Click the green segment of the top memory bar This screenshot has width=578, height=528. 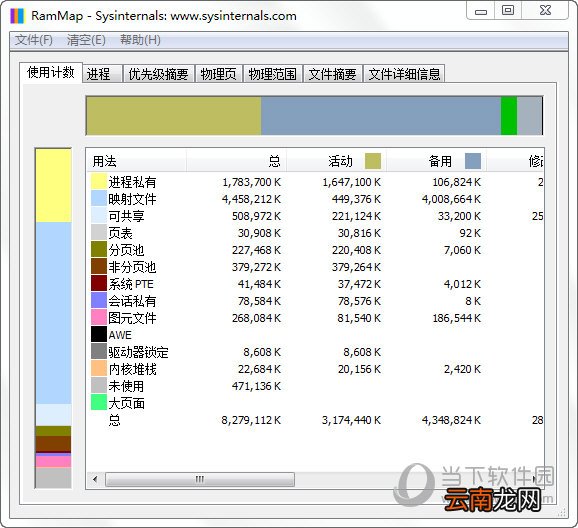tap(509, 116)
